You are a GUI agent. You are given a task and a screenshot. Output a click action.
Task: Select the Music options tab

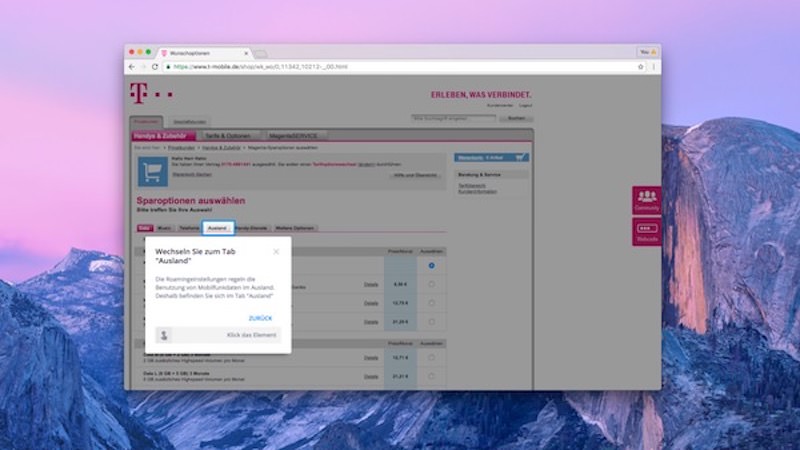point(164,228)
